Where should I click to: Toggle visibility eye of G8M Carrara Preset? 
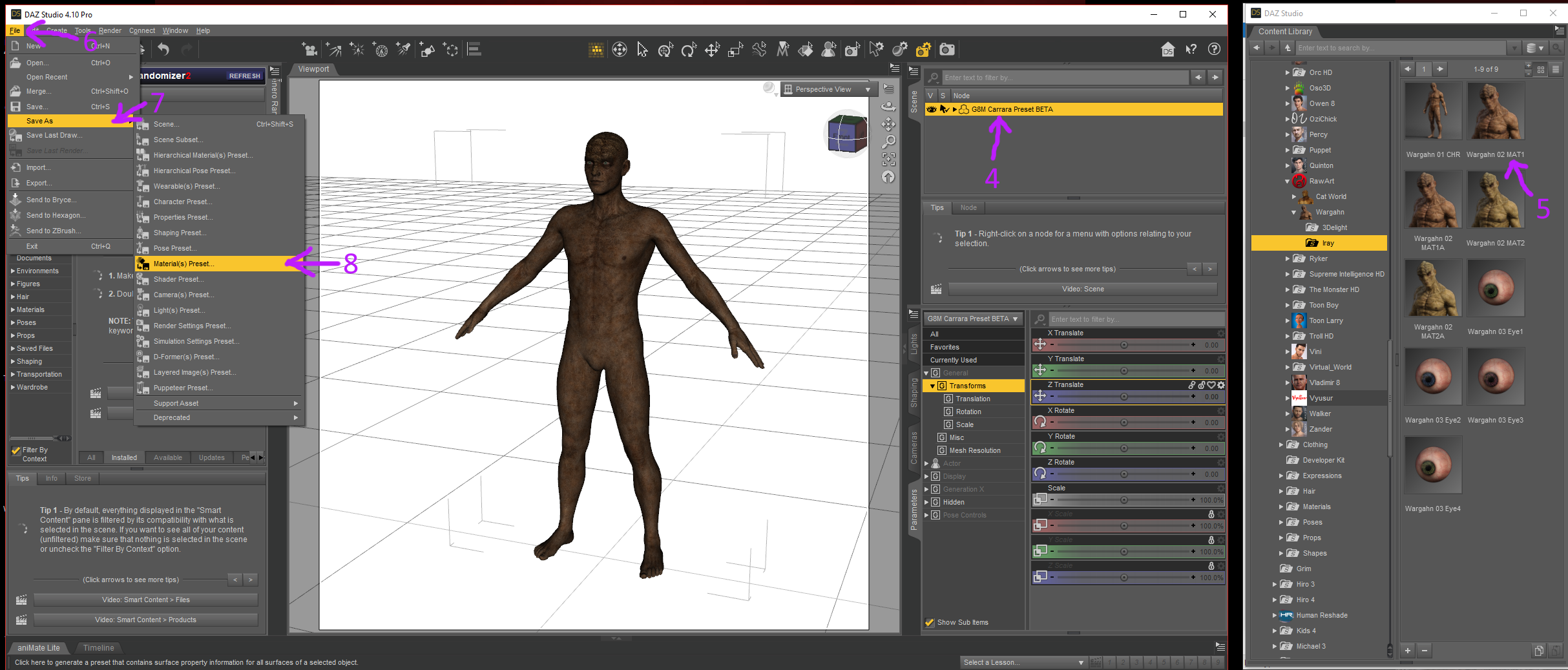click(931, 109)
